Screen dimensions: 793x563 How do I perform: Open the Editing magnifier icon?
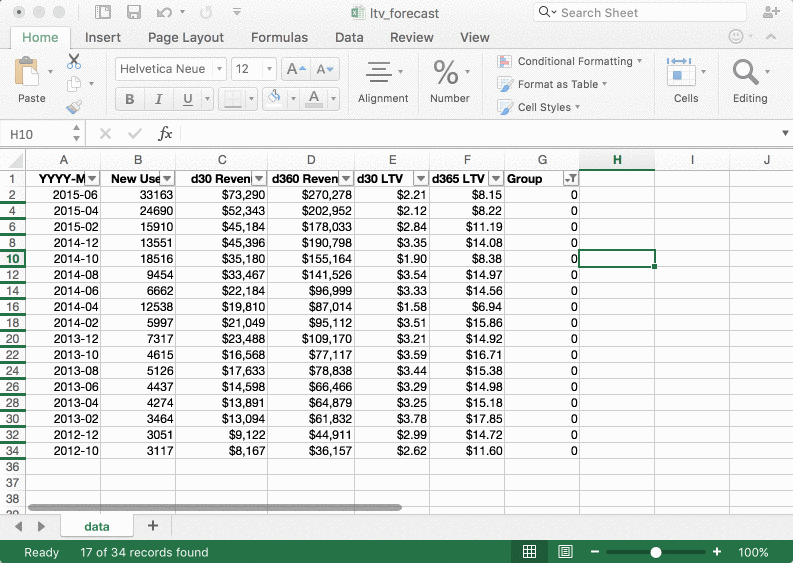745,72
